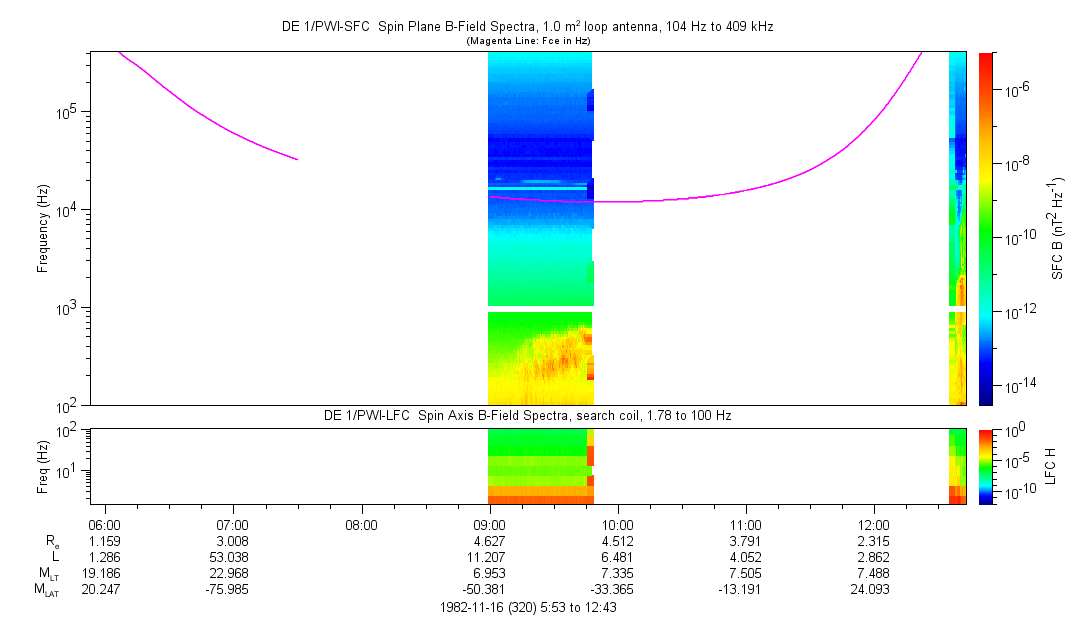Image resolution: width=1083 pixels, height=620 pixels.
Task: Click the MLAT value -50.381
Action: [x=484, y=590]
